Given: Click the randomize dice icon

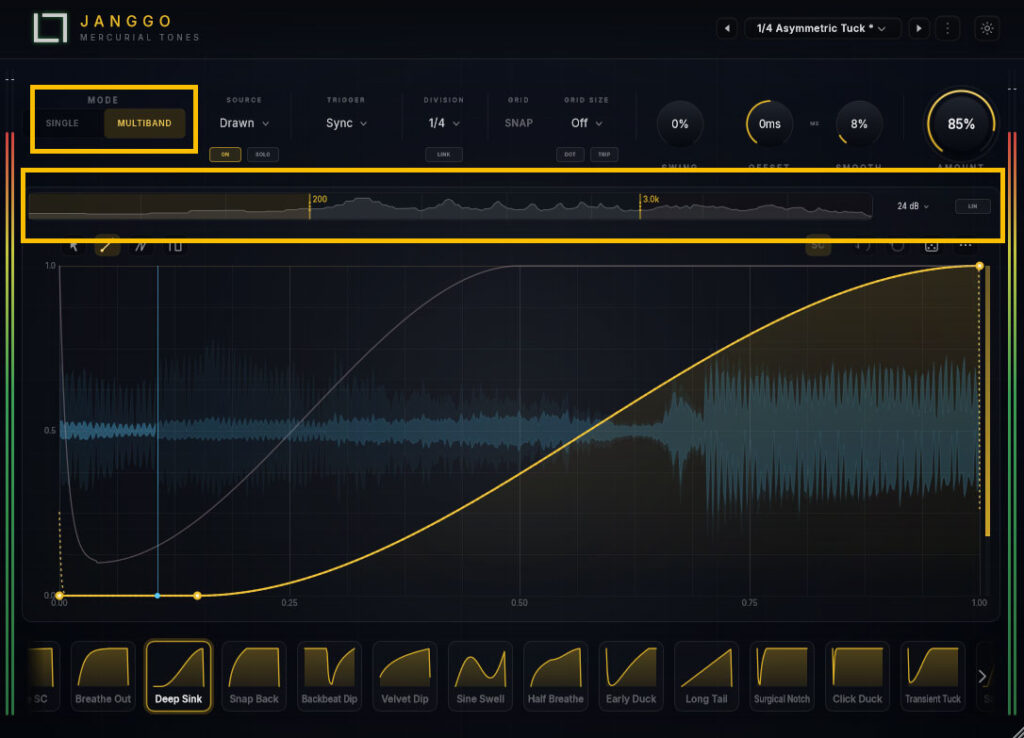Looking at the screenshot, I should tap(931, 246).
